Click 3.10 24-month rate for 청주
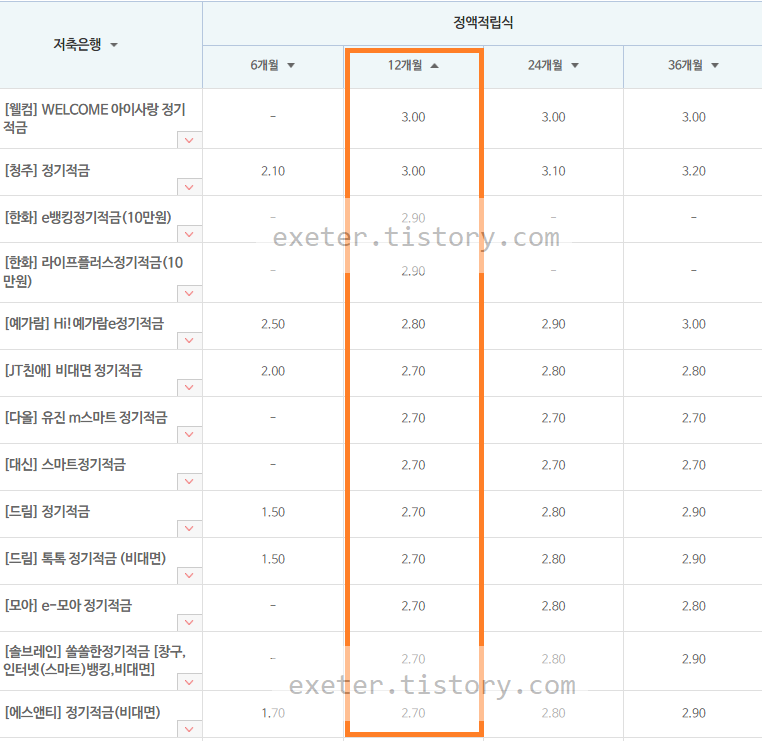762x741 pixels. point(554,171)
